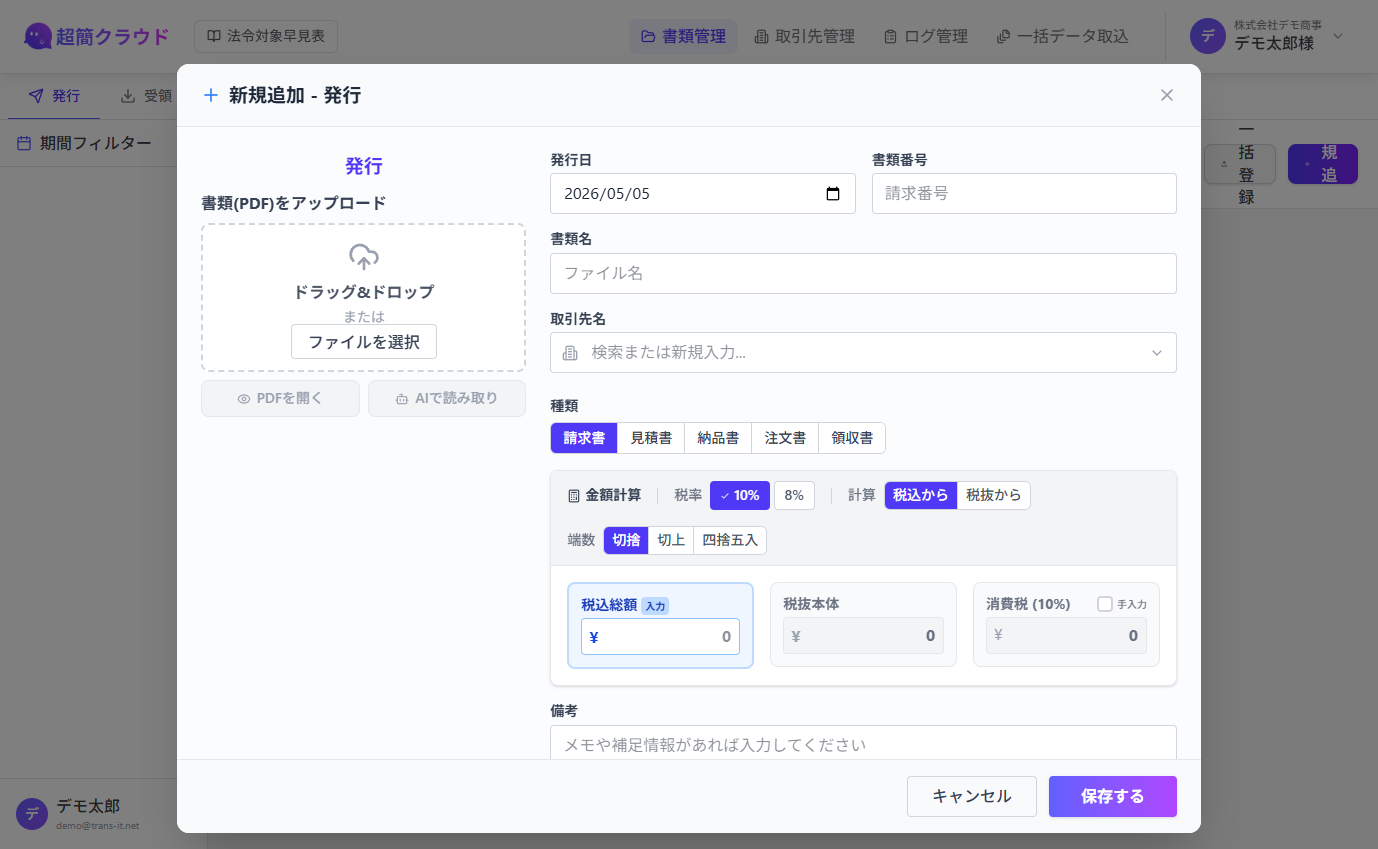Focus the 書類名 input field
This screenshot has height=849, width=1378.
863,273
